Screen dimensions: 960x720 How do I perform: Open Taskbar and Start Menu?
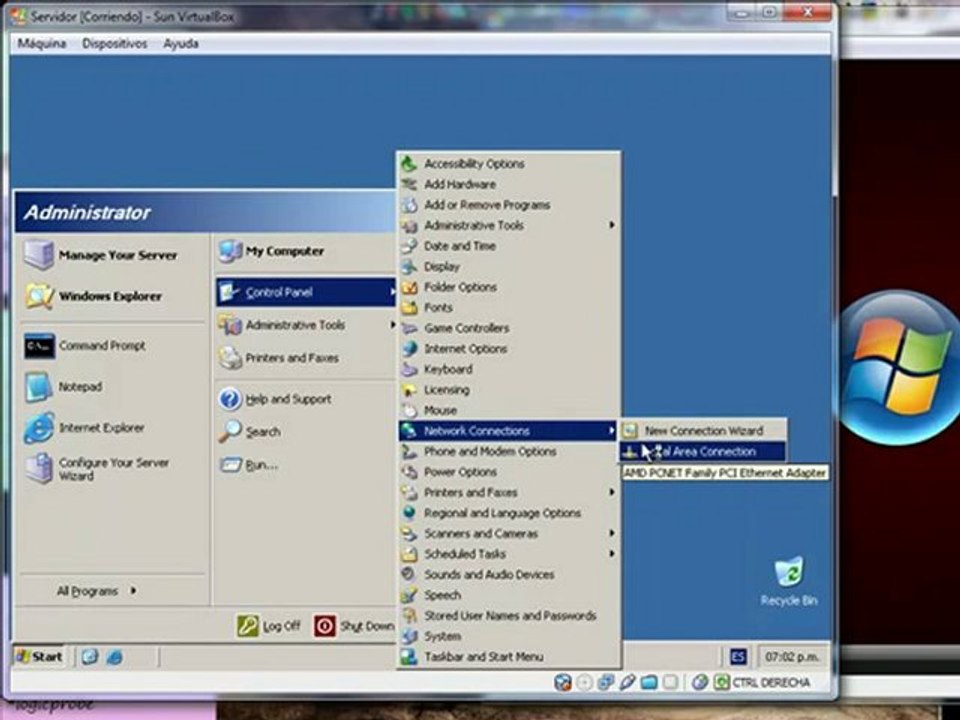pyautogui.click(x=509, y=656)
